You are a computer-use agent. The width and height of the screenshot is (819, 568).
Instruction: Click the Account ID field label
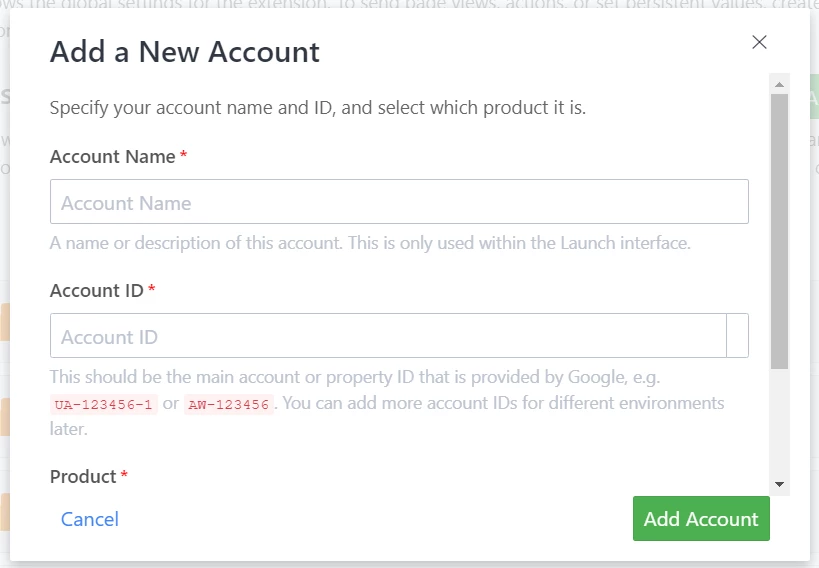(x=97, y=291)
